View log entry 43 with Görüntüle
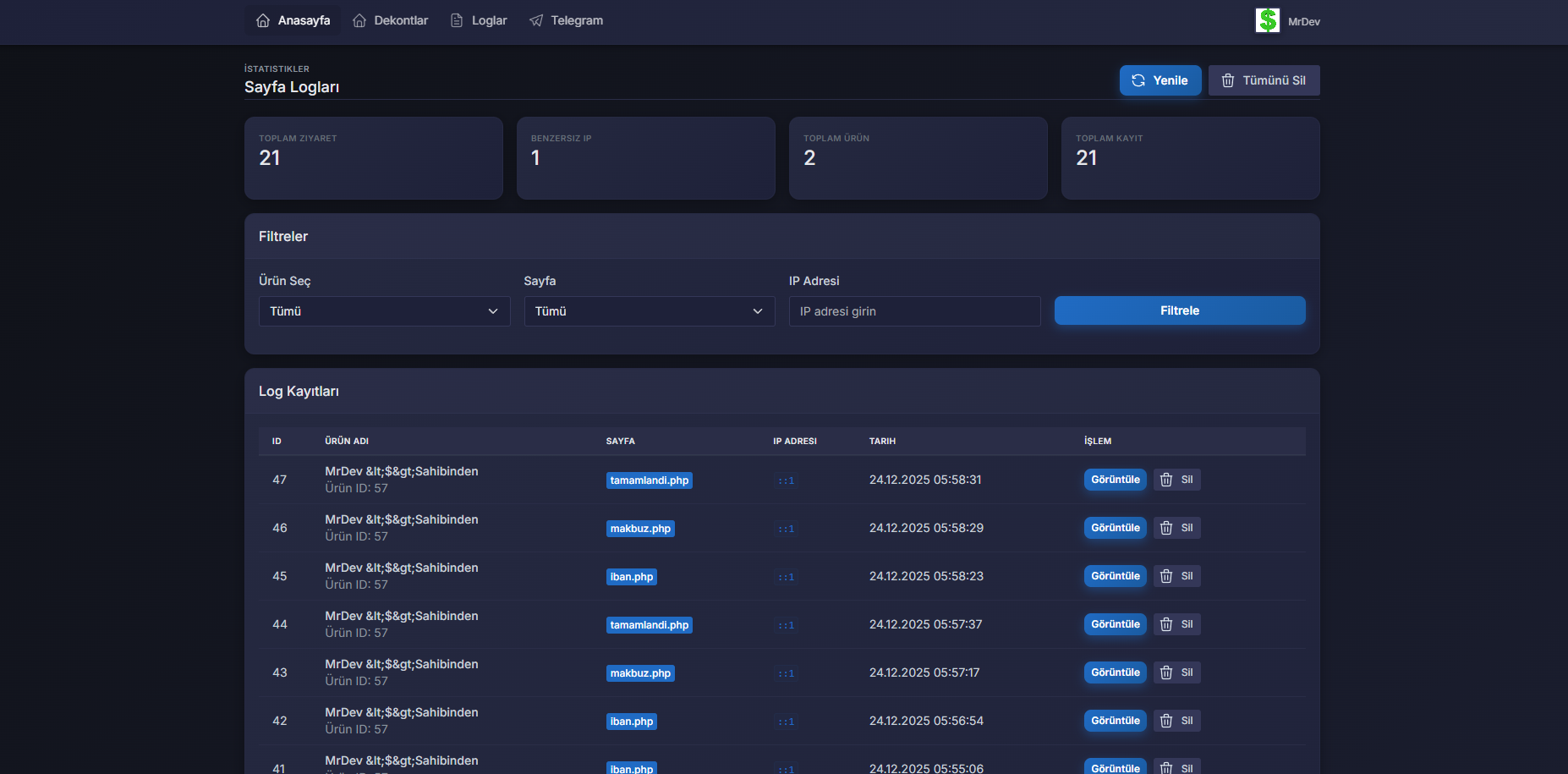 (1116, 672)
